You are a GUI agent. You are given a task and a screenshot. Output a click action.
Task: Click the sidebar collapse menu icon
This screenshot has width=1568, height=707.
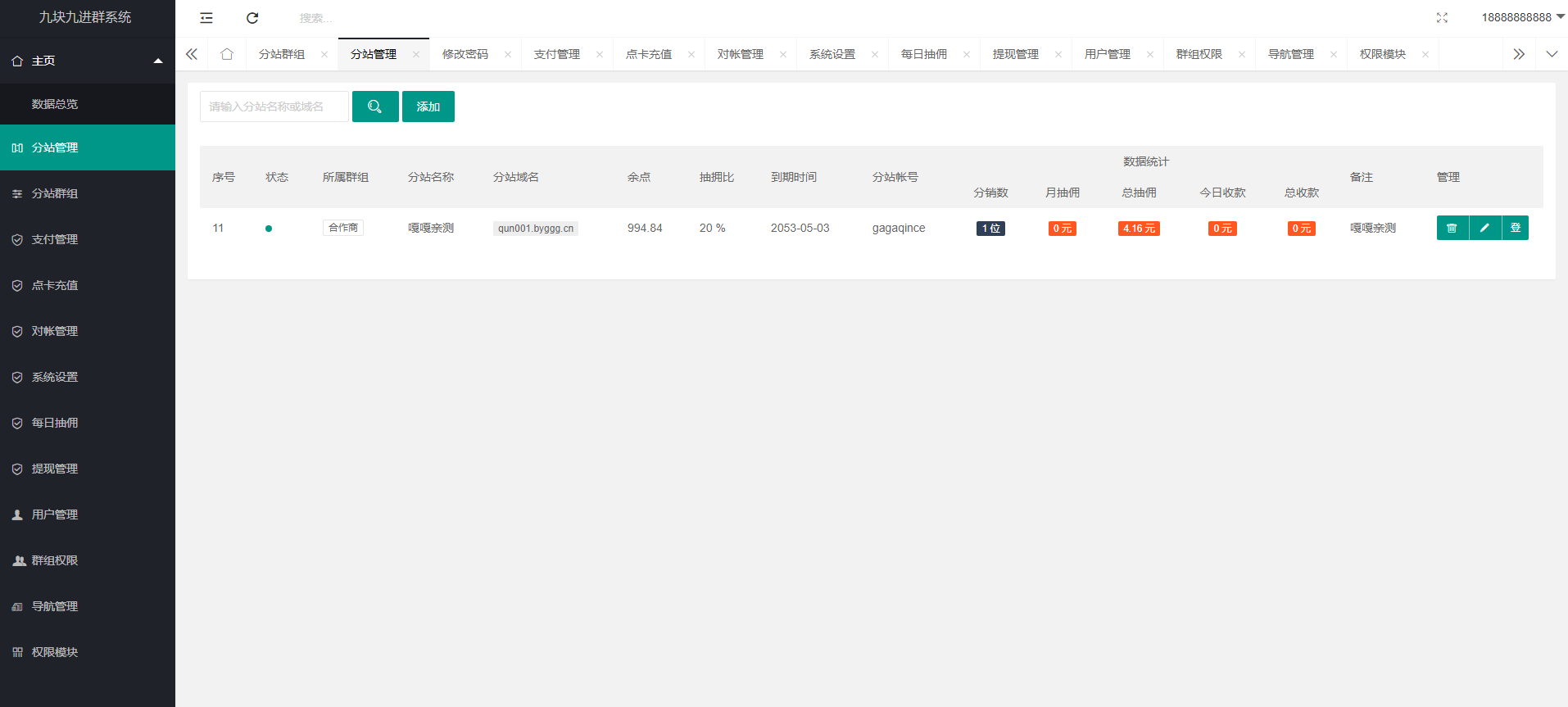[x=206, y=18]
